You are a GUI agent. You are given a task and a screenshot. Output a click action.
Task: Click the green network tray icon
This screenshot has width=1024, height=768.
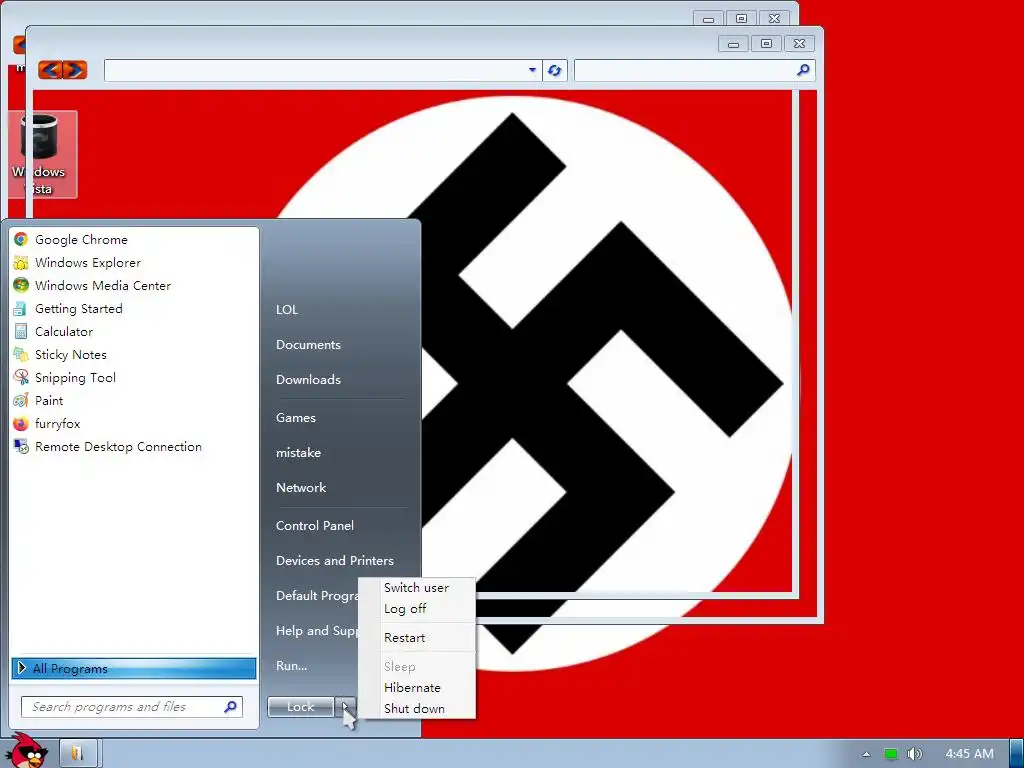pyautogui.click(x=890, y=754)
